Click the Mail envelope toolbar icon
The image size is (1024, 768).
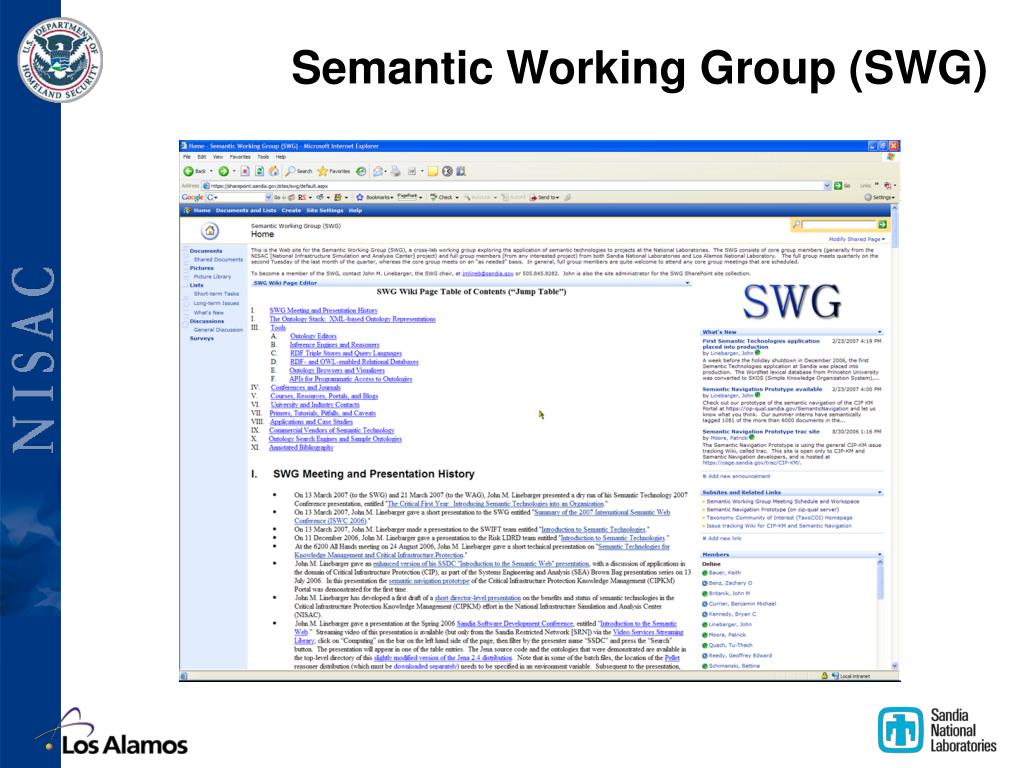[x=378, y=171]
